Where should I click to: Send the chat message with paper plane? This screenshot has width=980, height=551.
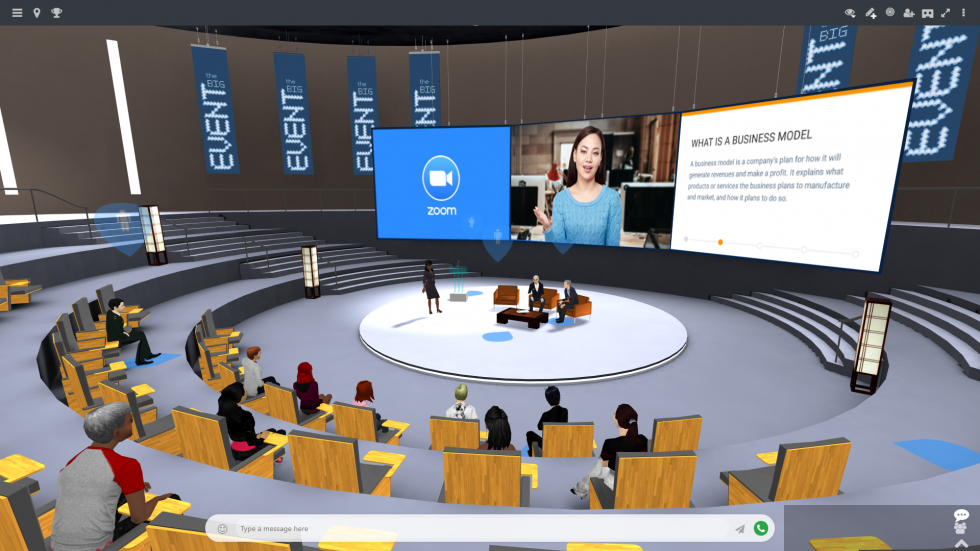(x=740, y=529)
